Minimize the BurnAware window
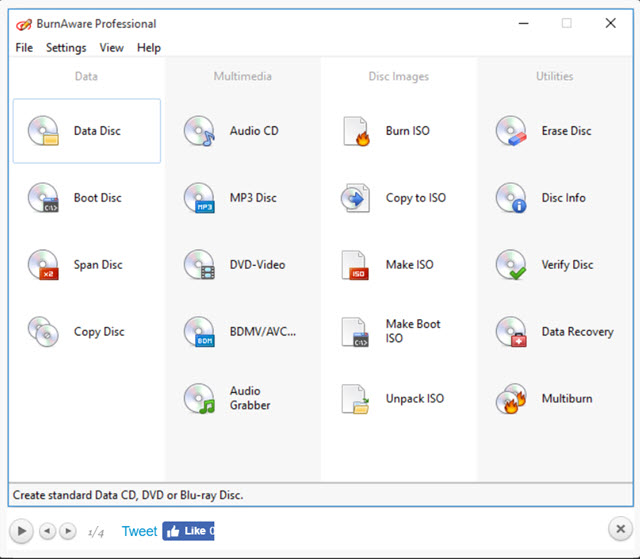 [x=524, y=23]
